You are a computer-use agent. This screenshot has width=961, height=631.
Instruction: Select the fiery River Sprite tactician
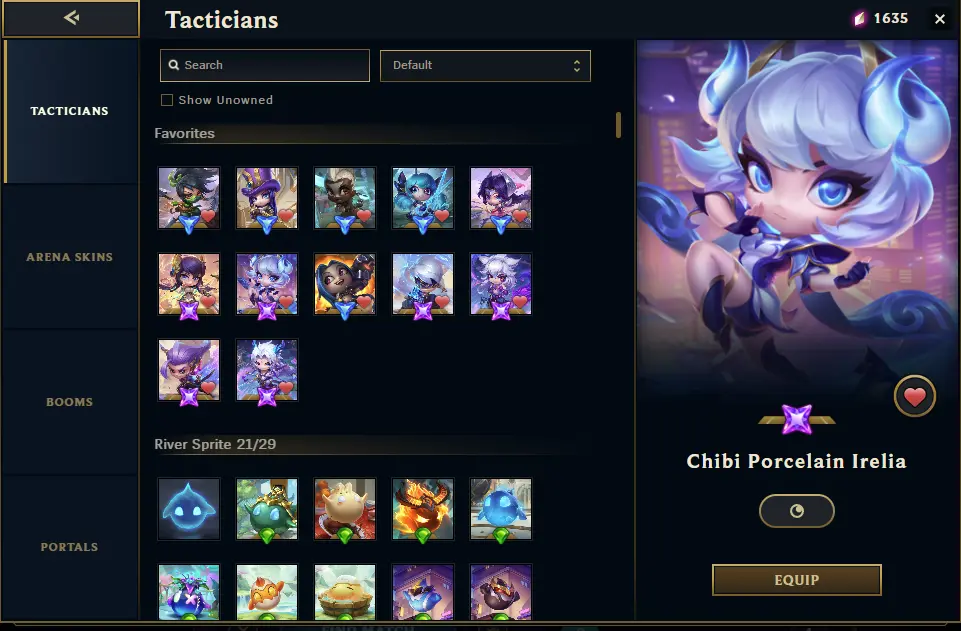423,509
